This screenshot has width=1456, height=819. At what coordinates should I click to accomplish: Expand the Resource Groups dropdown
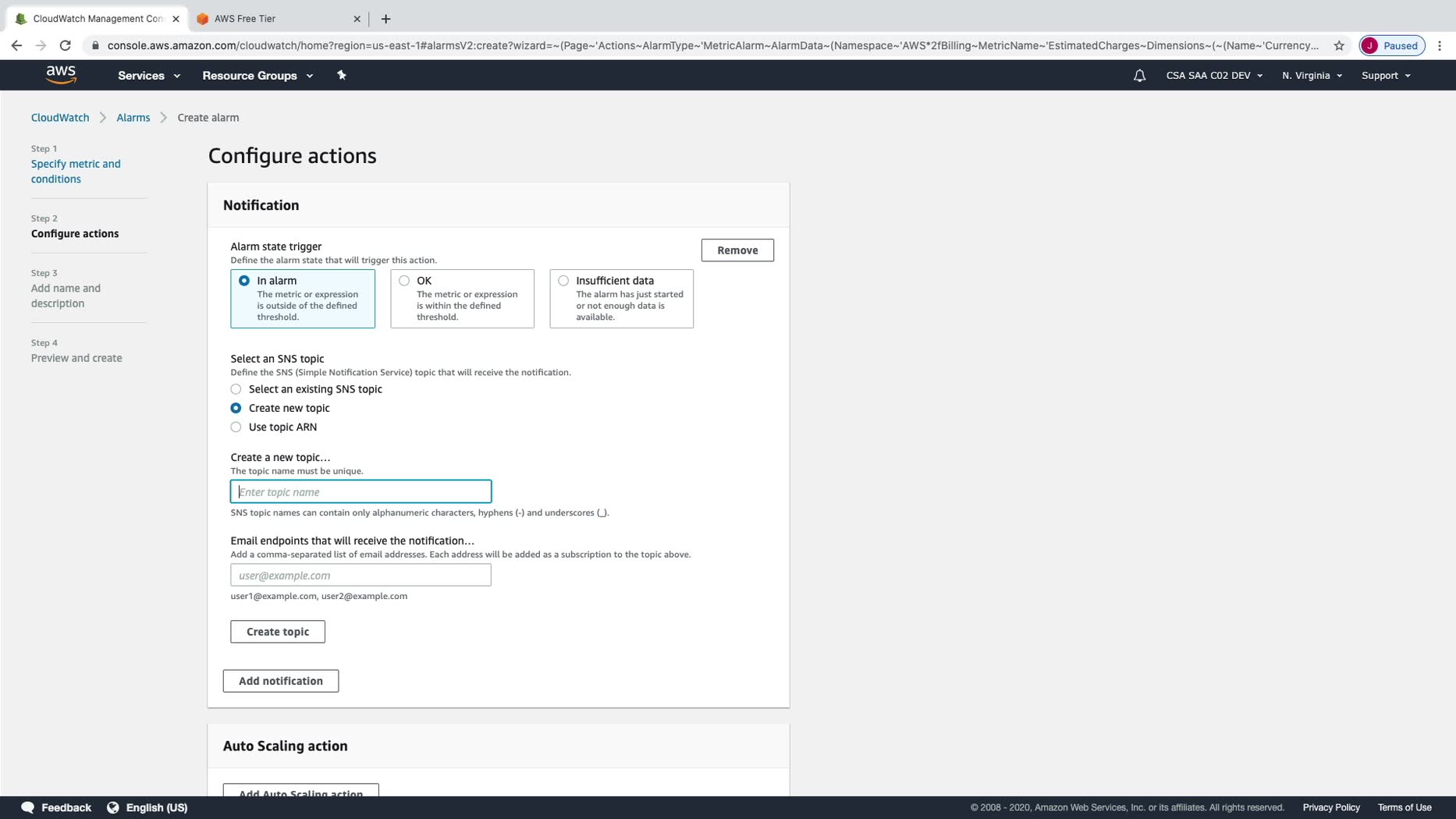coord(257,76)
